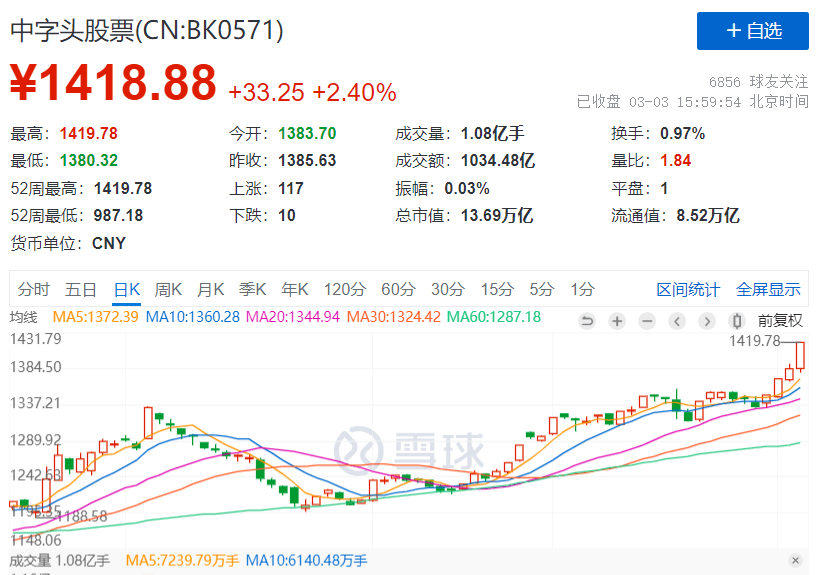Click the latest candlestick at 1419.78
Image resolution: width=818 pixels, height=575 pixels.
coord(800,356)
